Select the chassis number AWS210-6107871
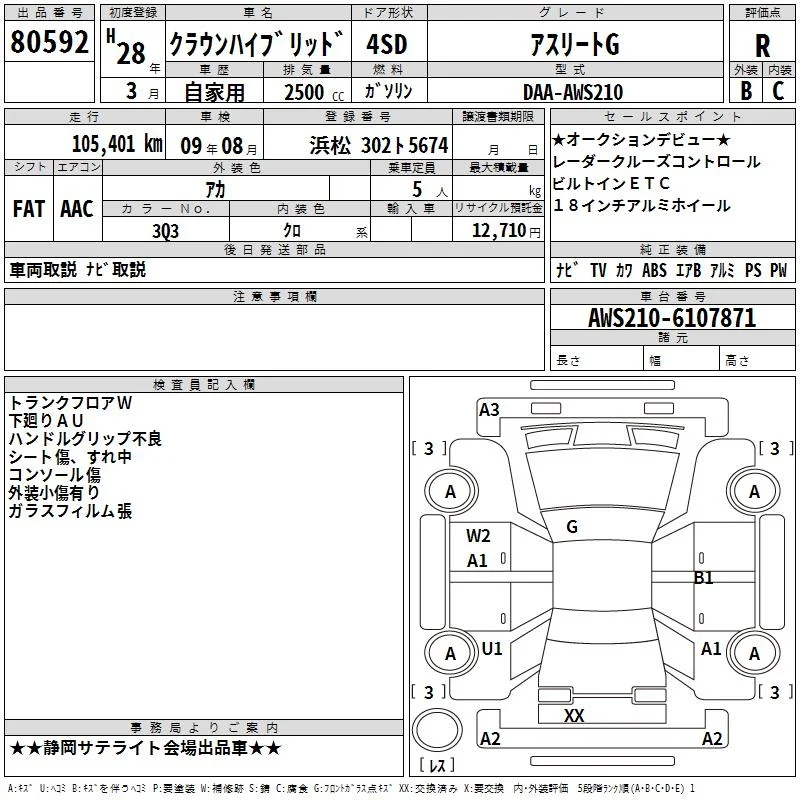Screen dimensions: 800x800 pos(672,318)
